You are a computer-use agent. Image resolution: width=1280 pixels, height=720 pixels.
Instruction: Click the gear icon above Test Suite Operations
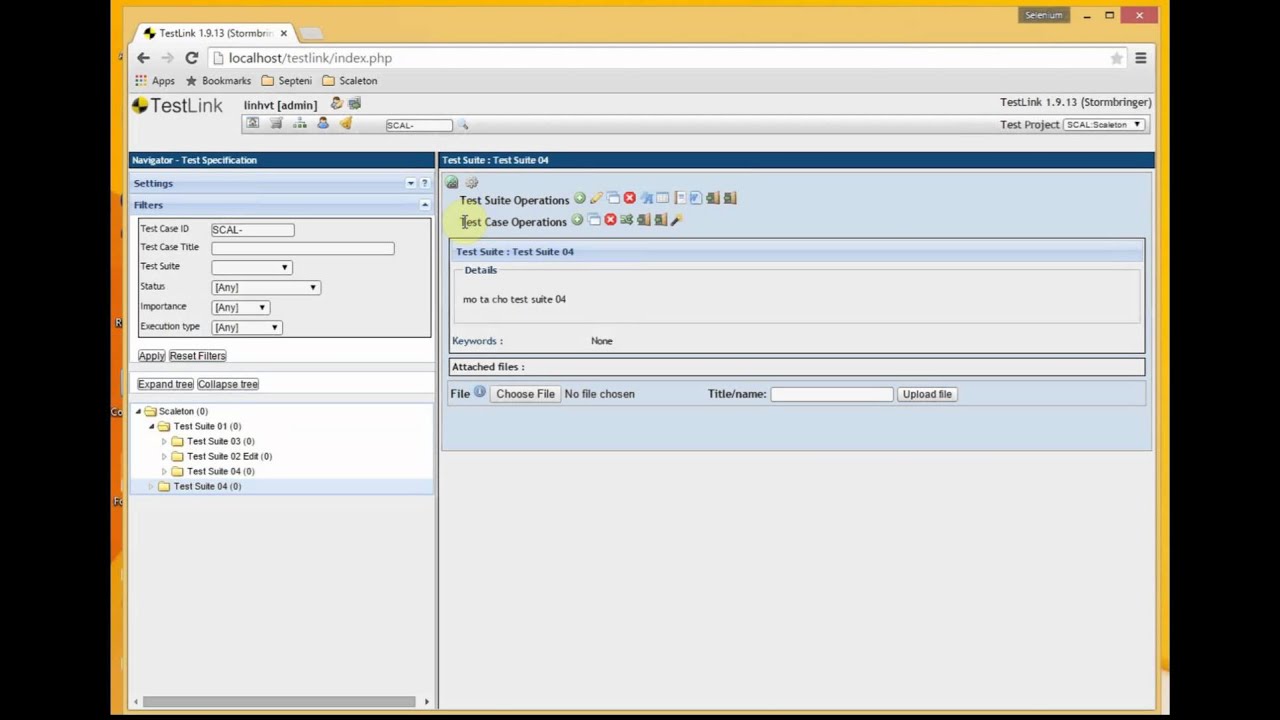point(472,182)
